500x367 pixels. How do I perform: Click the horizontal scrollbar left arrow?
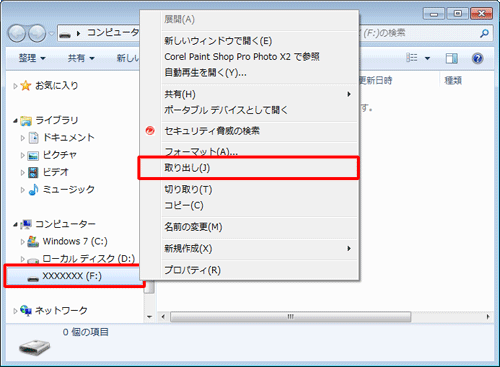163,317
